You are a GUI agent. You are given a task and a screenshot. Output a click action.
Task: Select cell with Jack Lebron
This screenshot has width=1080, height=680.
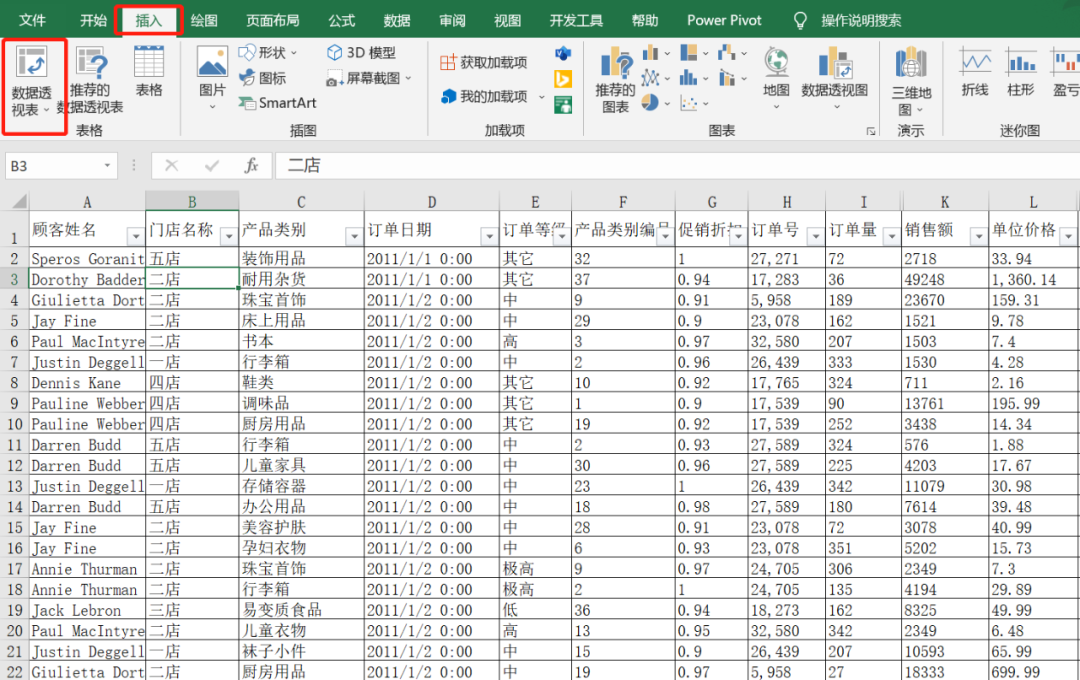click(87, 610)
